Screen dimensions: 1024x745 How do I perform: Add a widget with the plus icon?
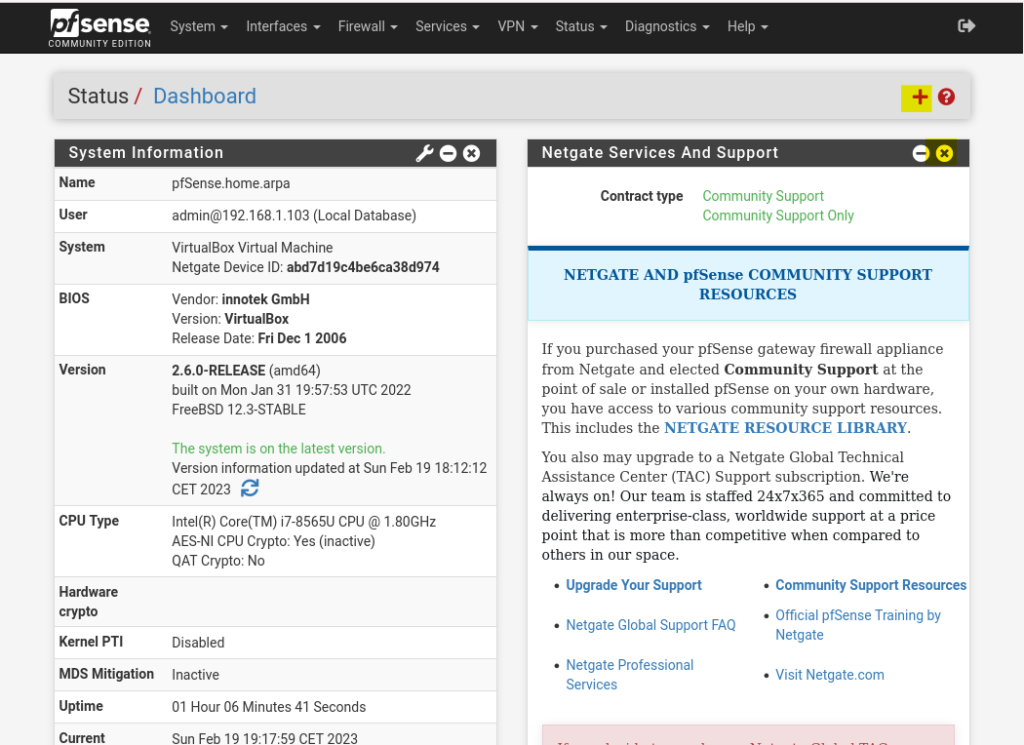coord(920,97)
